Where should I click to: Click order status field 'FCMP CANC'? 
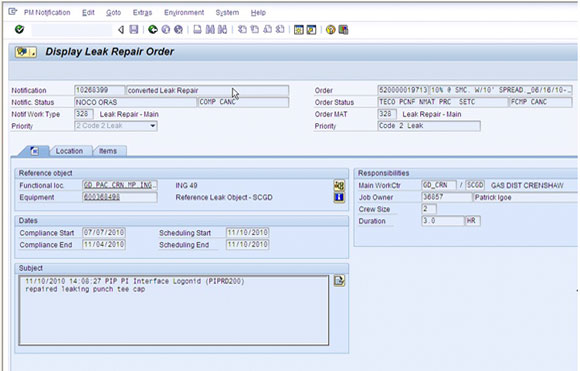541,102
